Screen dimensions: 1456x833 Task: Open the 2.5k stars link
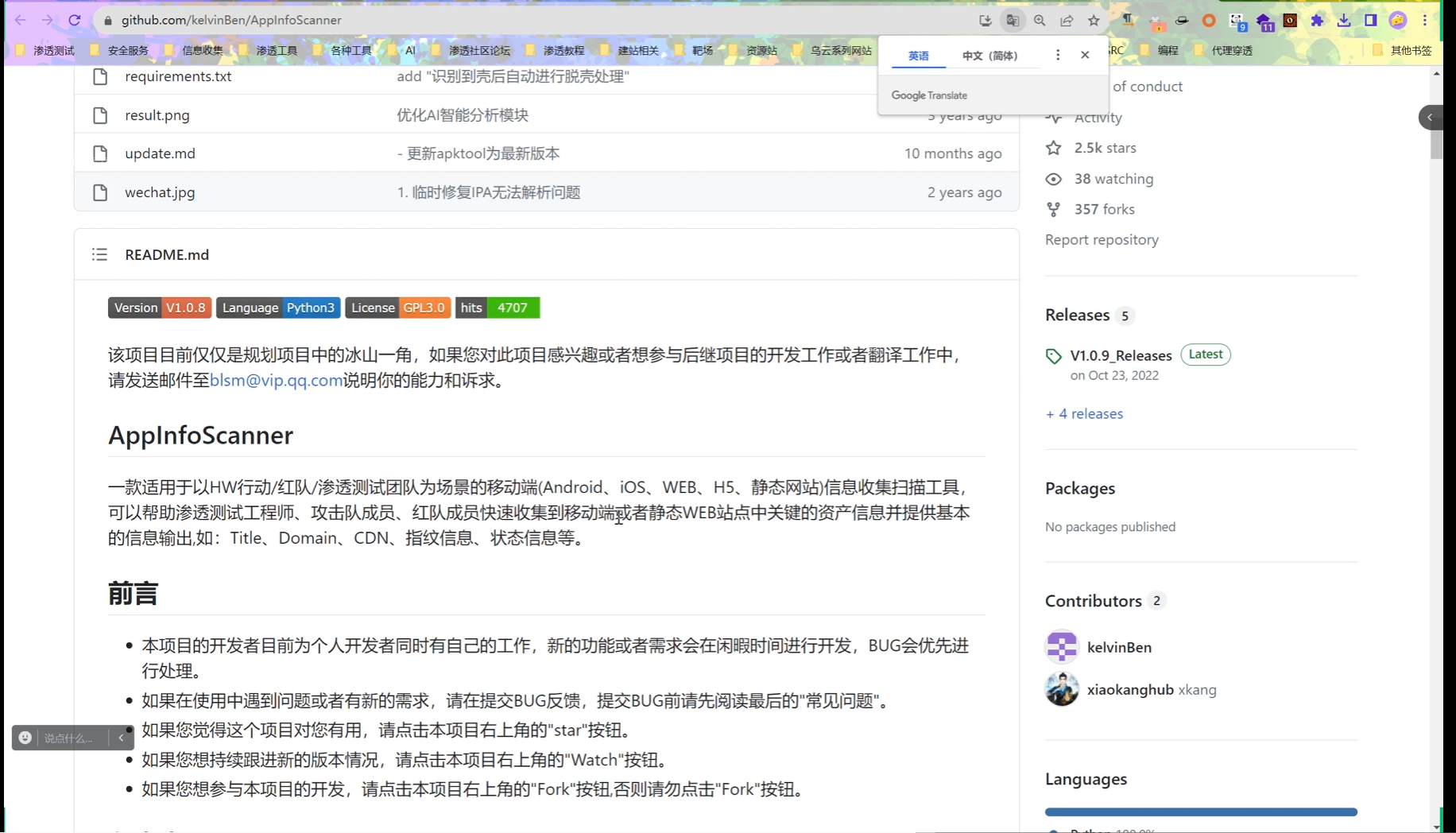pos(1105,148)
